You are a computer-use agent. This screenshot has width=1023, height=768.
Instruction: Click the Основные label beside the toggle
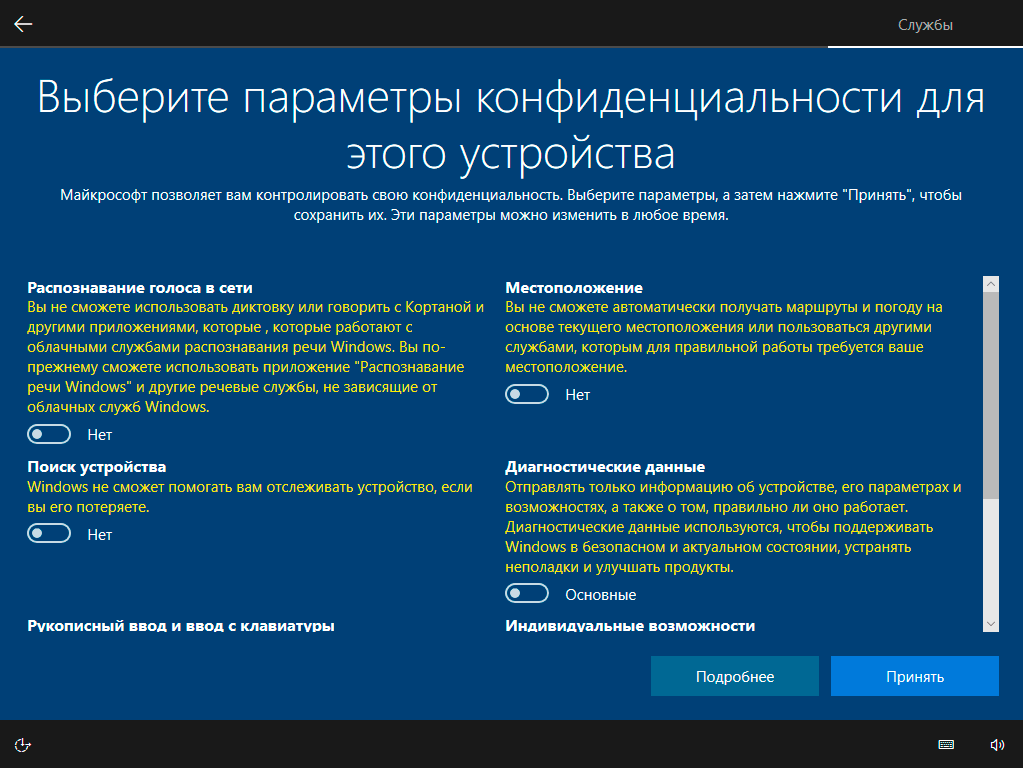[x=600, y=595]
